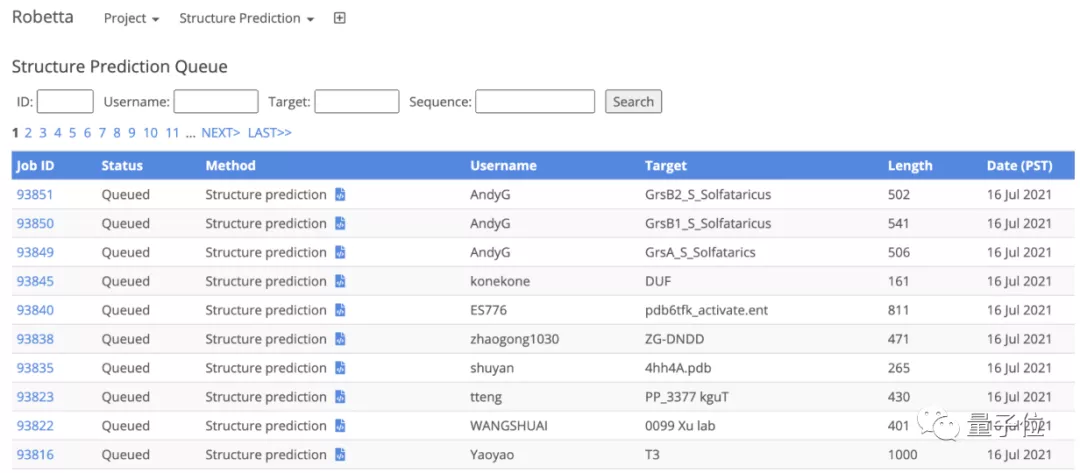
Task: Click file icon for job 93850
Action: pos(340,224)
